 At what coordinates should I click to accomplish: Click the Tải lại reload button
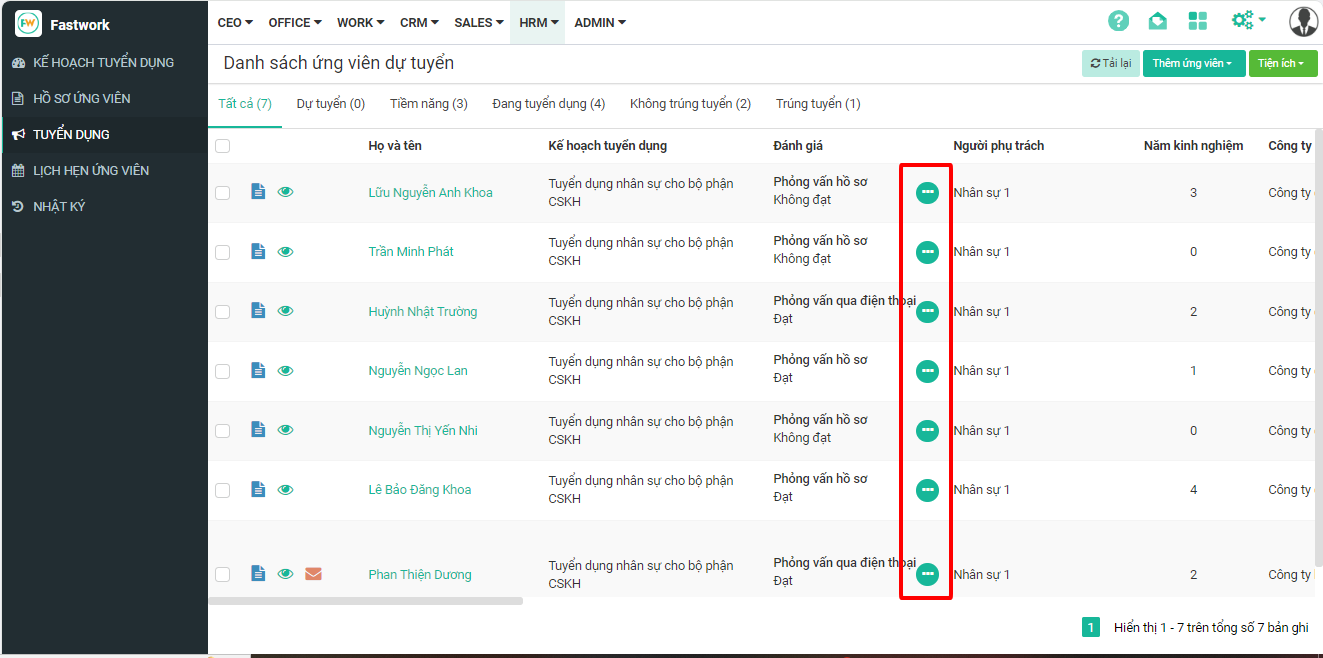(x=1110, y=63)
